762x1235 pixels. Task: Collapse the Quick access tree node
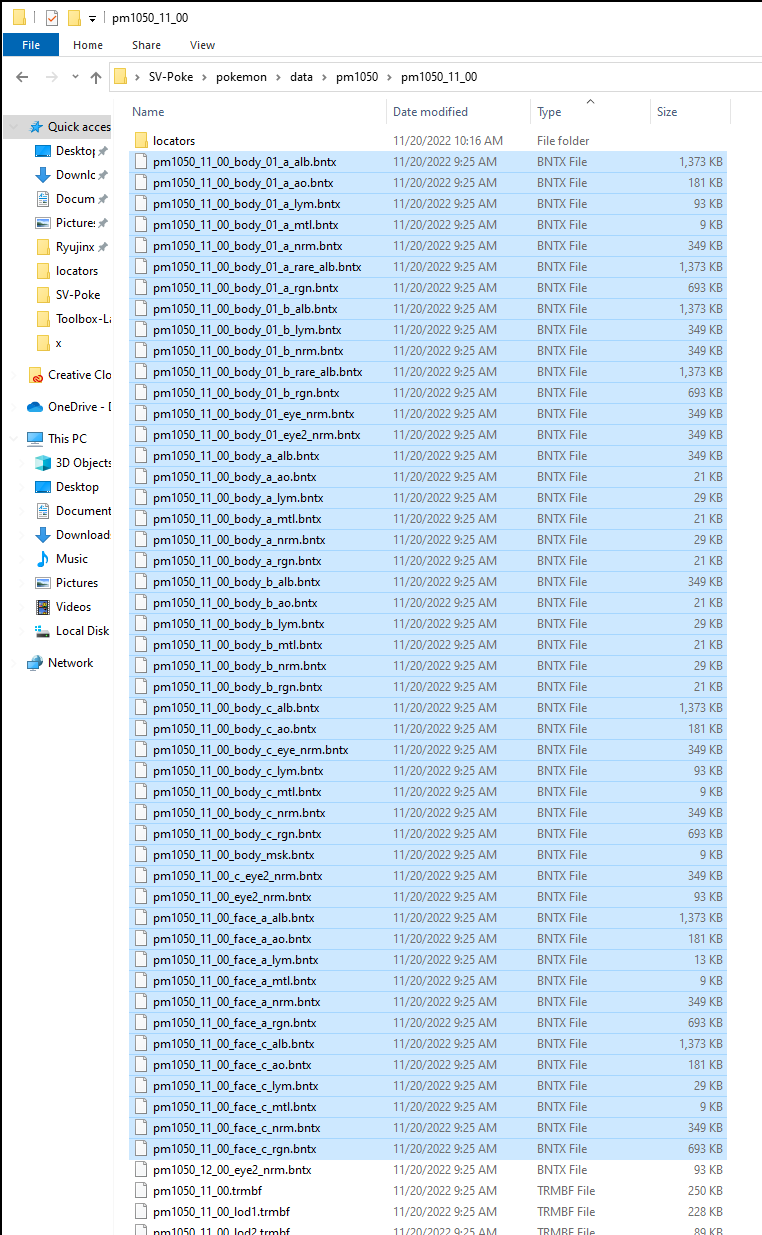point(14,127)
